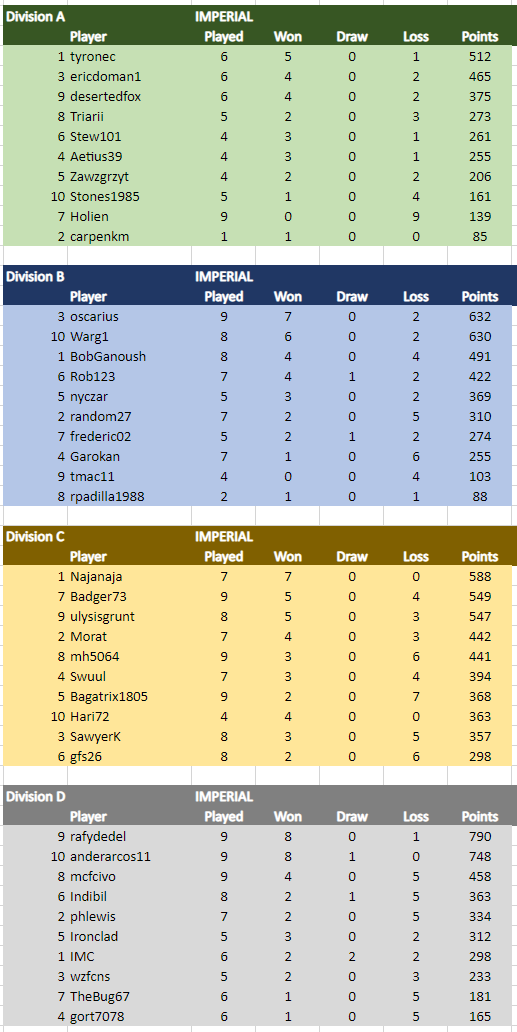The height and width of the screenshot is (1032, 517).
Task: Click the Played column header in Division D
Action: point(224,816)
